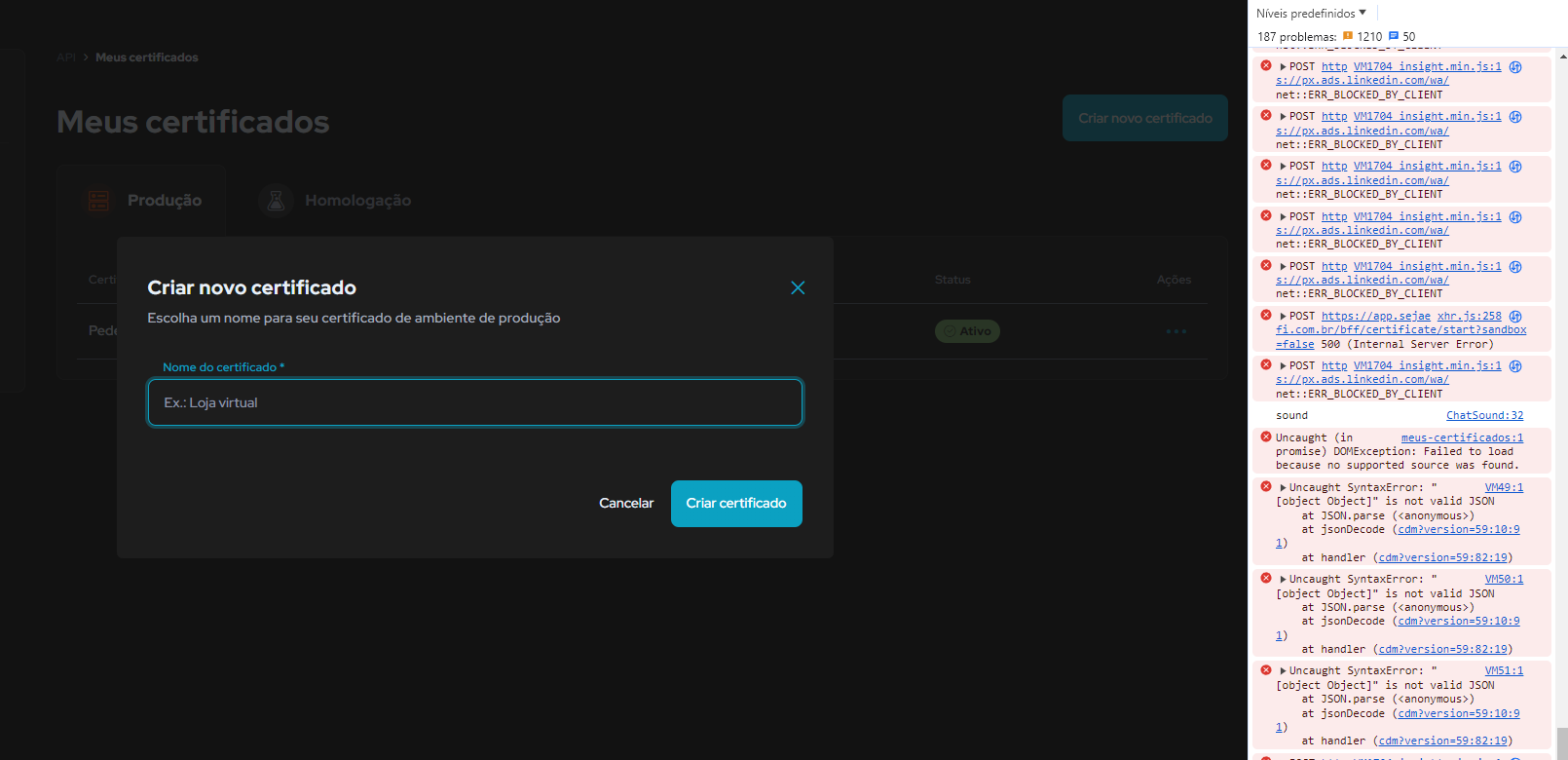Screen dimensions: 1568x760
Task: Click error icon of VM51 SyntaxError entry
Action: 1266,670
